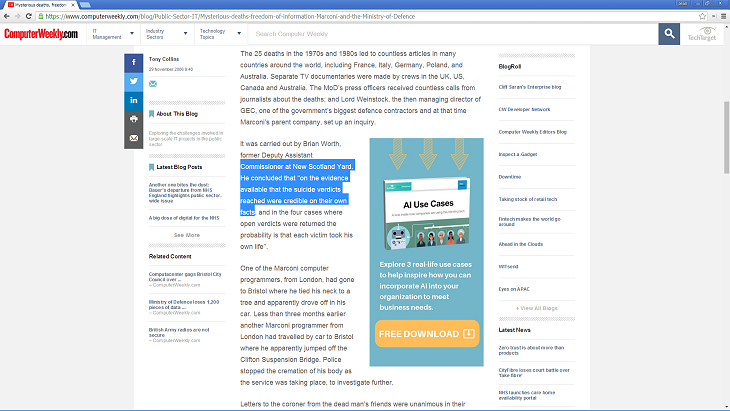Reload the page with the refresh icon
The height and width of the screenshot is (411, 730).
[x=28, y=16]
